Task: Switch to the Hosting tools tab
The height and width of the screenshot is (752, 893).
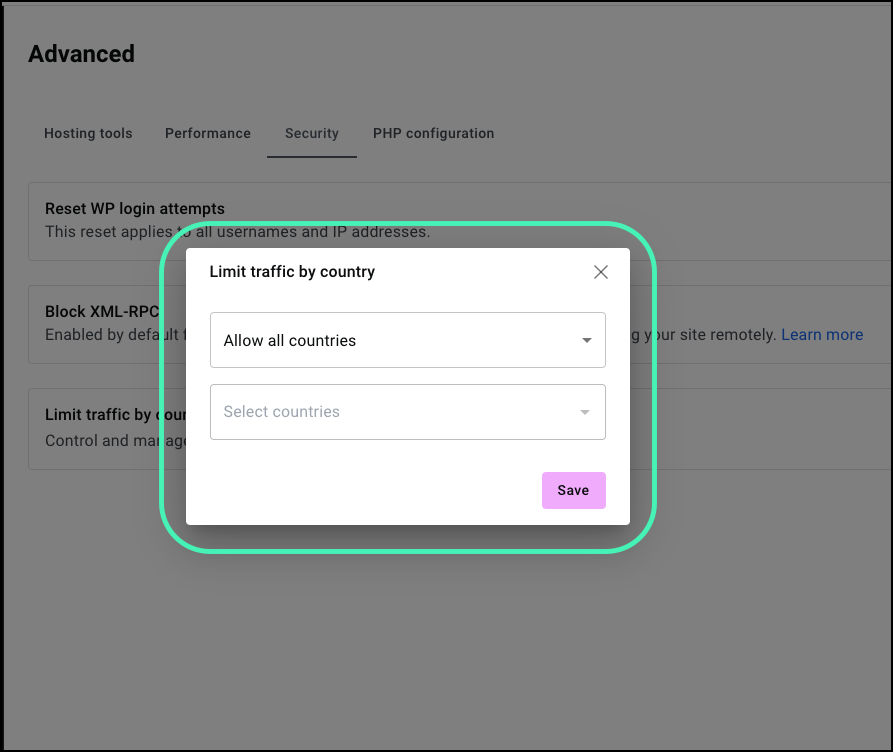Action: pyautogui.click(x=88, y=133)
